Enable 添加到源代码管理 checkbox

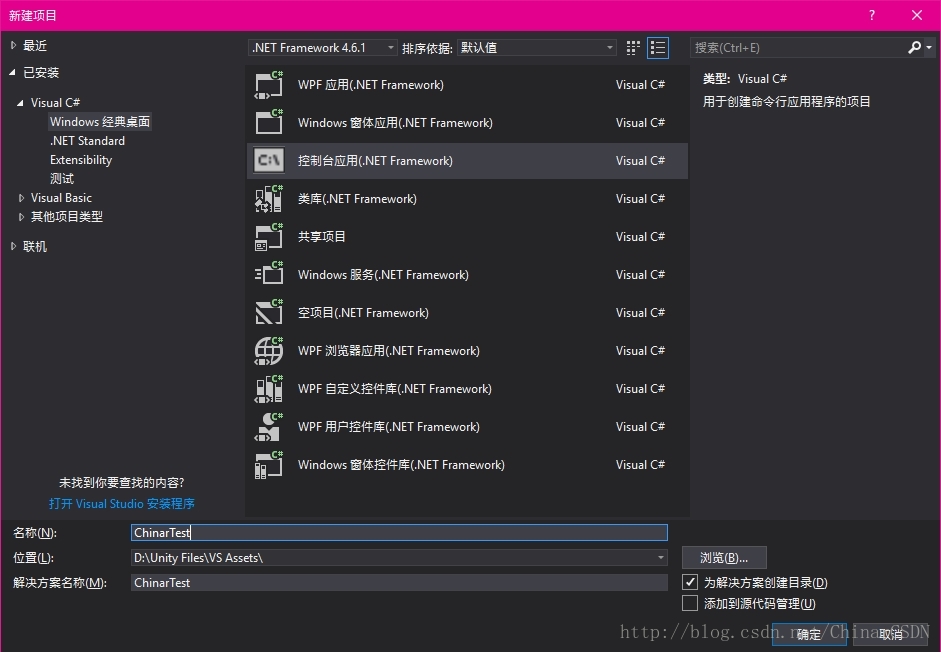click(690, 603)
